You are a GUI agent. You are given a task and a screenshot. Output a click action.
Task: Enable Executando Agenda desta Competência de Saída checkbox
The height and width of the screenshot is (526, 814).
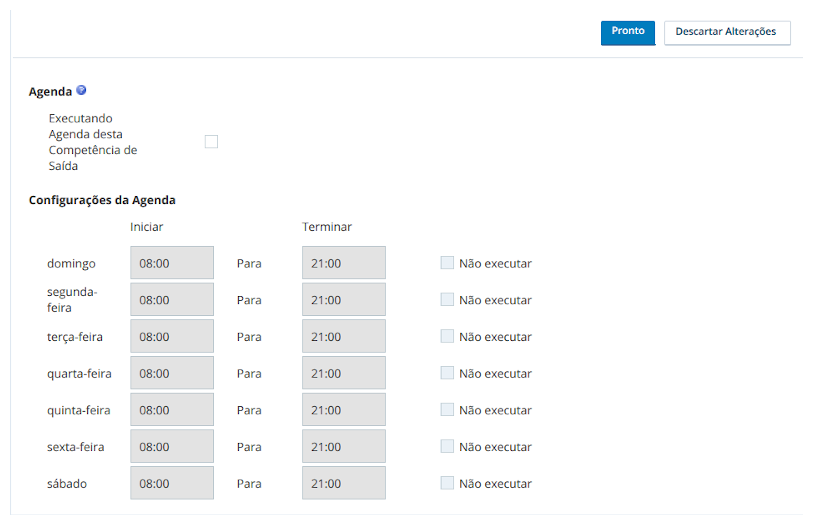(211, 142)
